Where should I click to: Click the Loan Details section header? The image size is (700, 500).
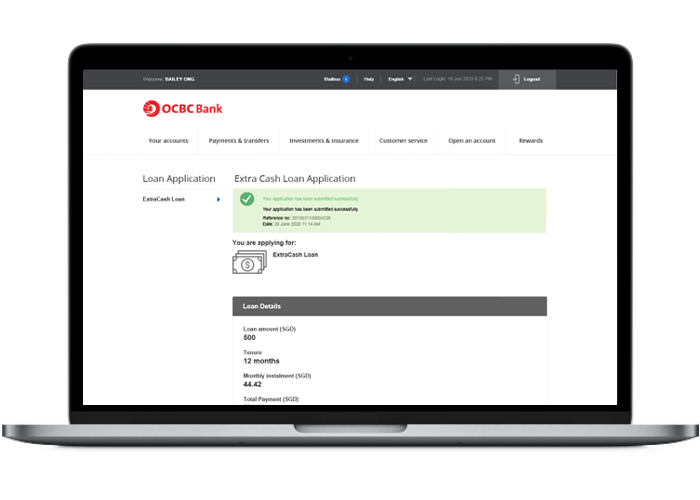[x=389, y=306]
